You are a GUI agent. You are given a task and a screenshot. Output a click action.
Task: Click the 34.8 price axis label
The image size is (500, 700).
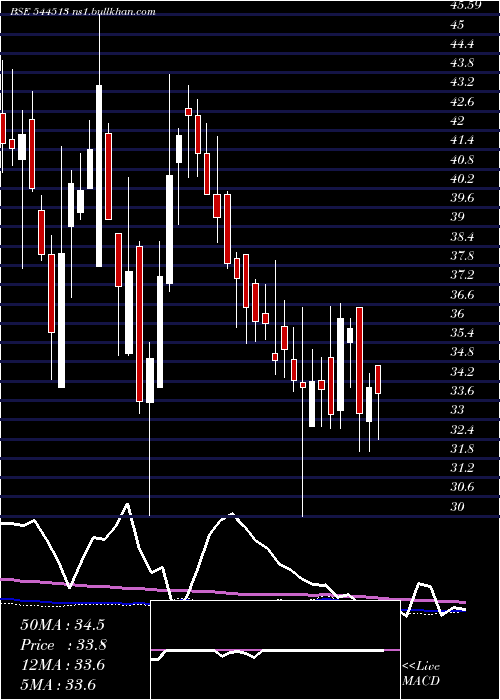[x=462, y=352]
